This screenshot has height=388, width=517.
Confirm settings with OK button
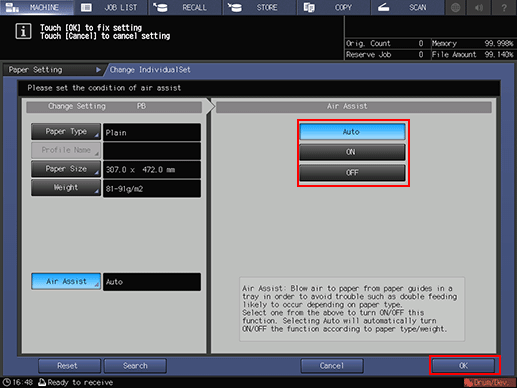[x=464, y=366]
